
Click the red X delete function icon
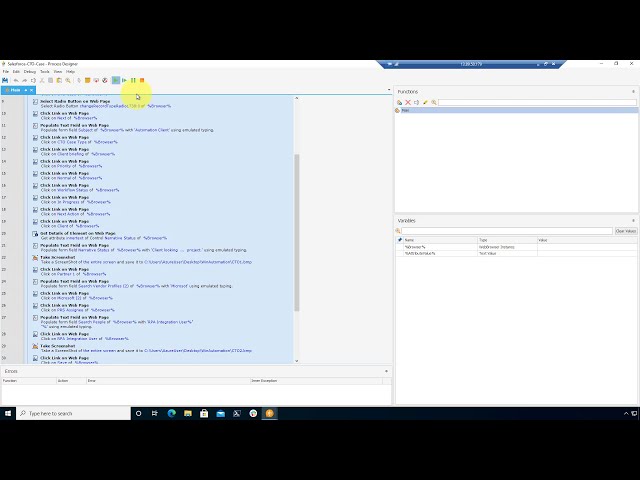pos(408,102)
